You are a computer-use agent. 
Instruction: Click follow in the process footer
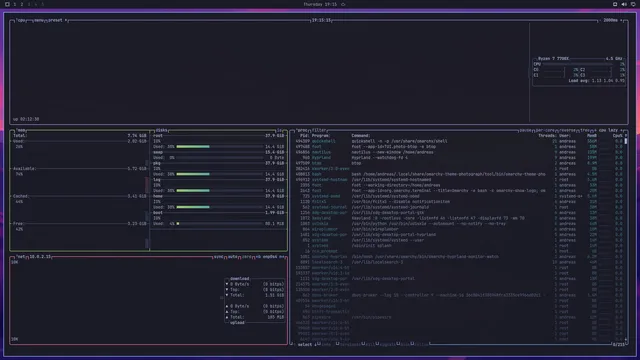[x=421, y=345]
